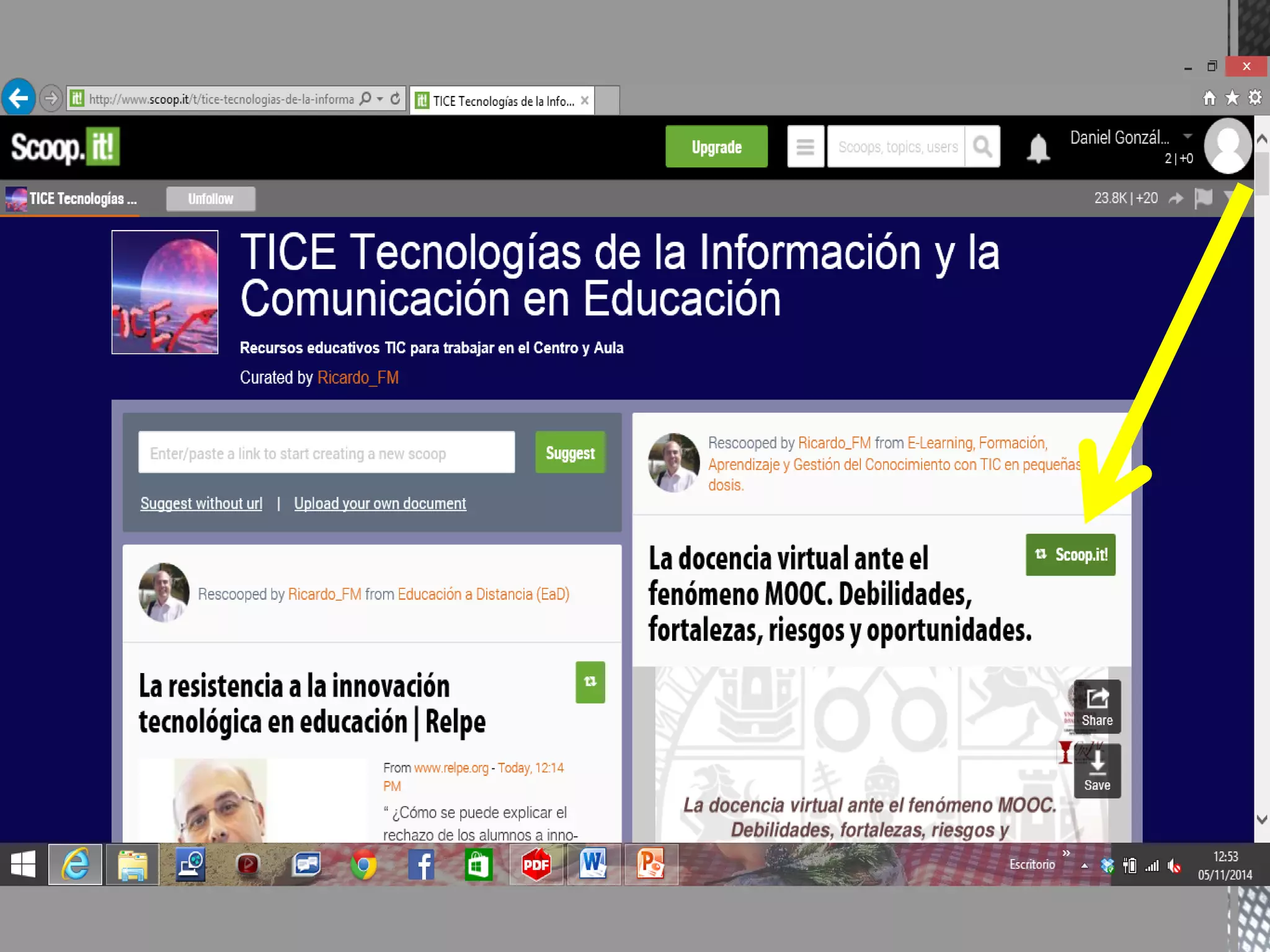Click the share arrow beside 23.8K
The width and height of the screenshot is (1270, 952).
click(1176, 198)
